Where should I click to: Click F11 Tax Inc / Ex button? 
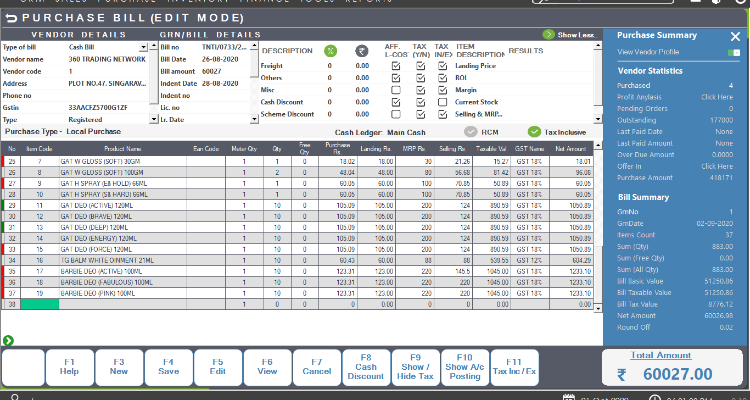click(514, 367)
